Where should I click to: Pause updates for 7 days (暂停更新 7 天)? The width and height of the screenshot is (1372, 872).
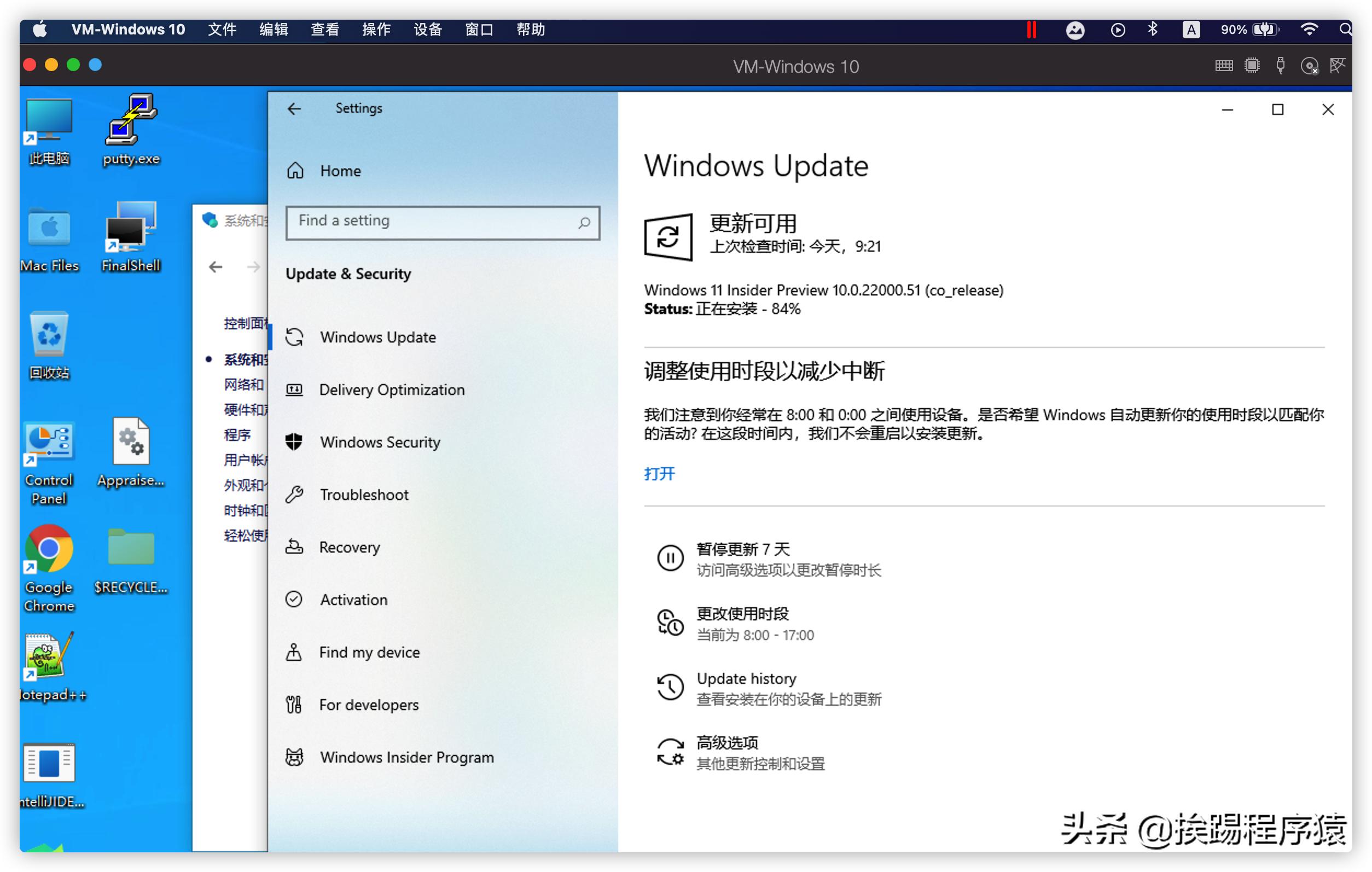point(743,549)
